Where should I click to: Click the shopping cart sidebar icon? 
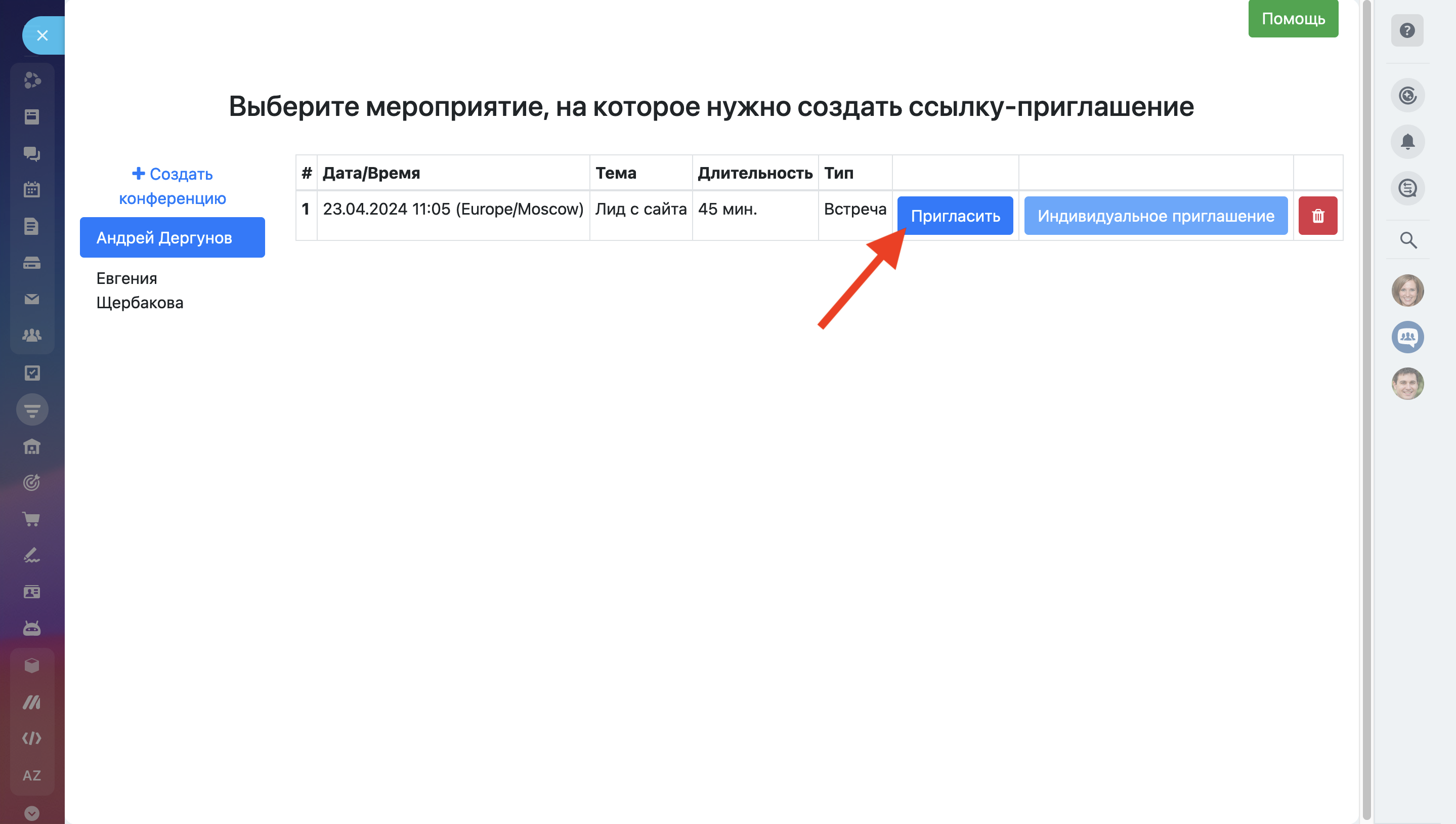[x=32, y=519]
